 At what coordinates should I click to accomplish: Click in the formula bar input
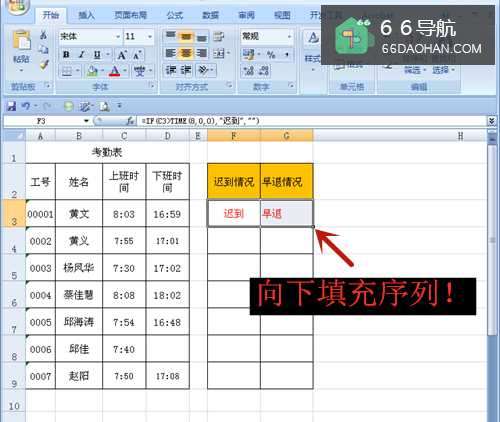click(312, 121)
